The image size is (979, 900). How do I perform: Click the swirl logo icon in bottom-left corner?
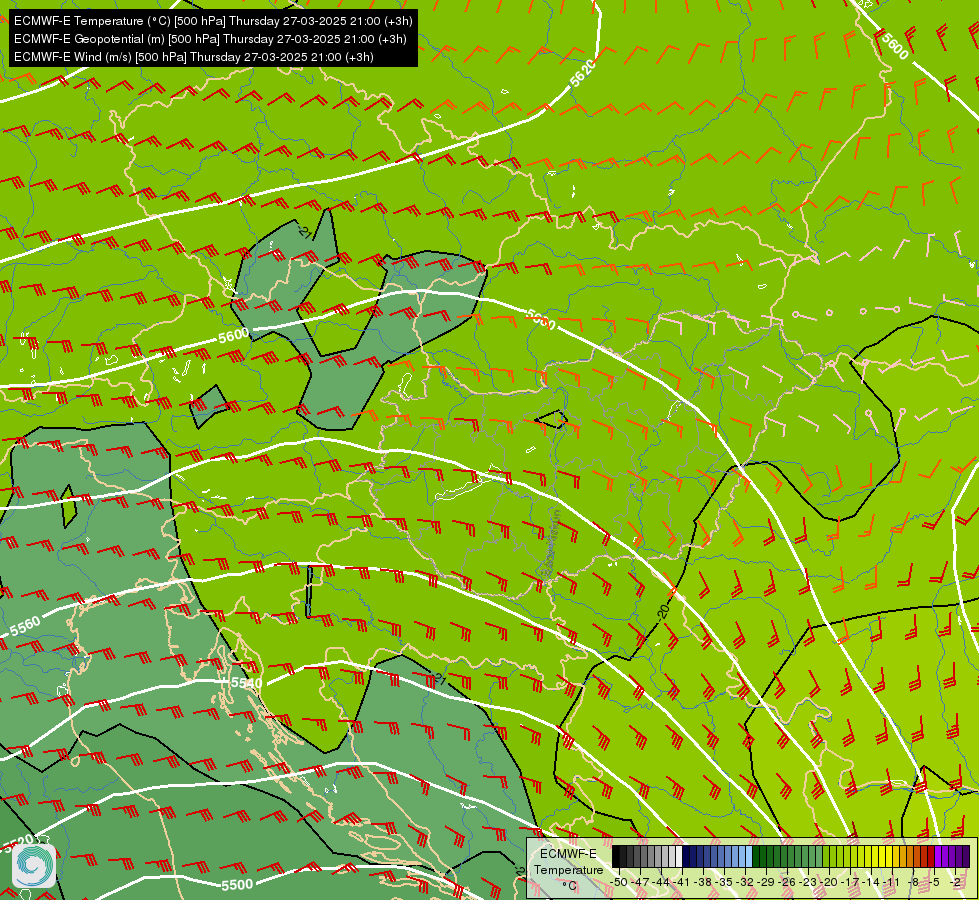pos(34,866)
